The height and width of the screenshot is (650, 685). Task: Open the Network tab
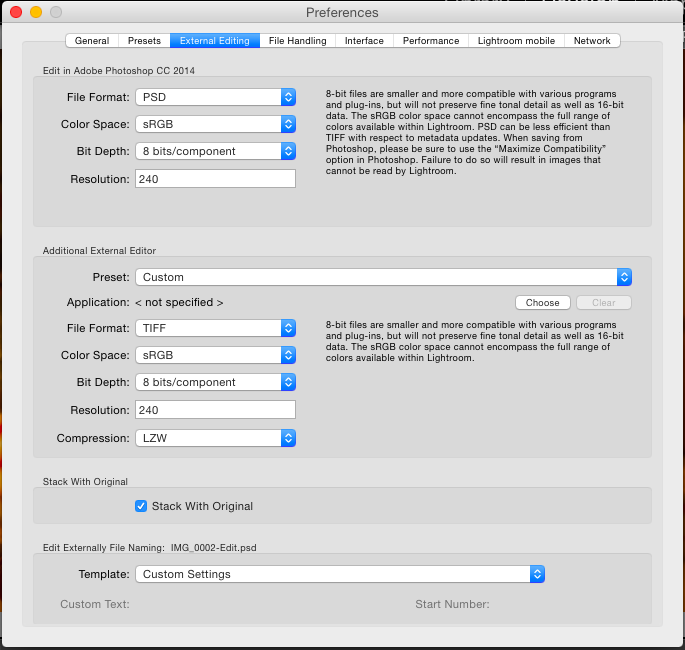pyautogui.click(x=592, y=41)
